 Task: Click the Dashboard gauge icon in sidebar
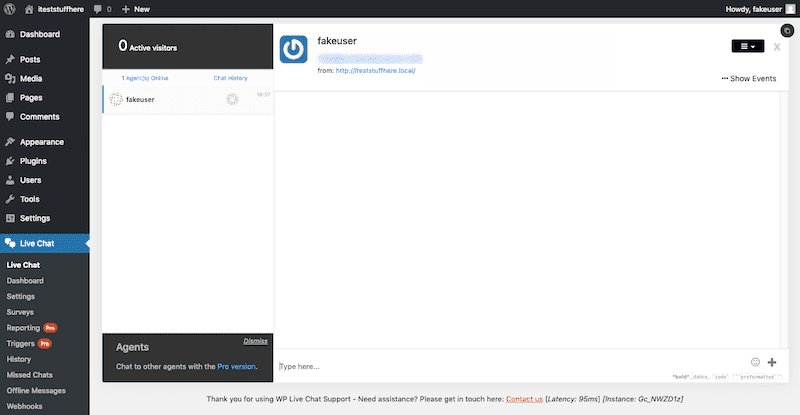tap(10, 34)
